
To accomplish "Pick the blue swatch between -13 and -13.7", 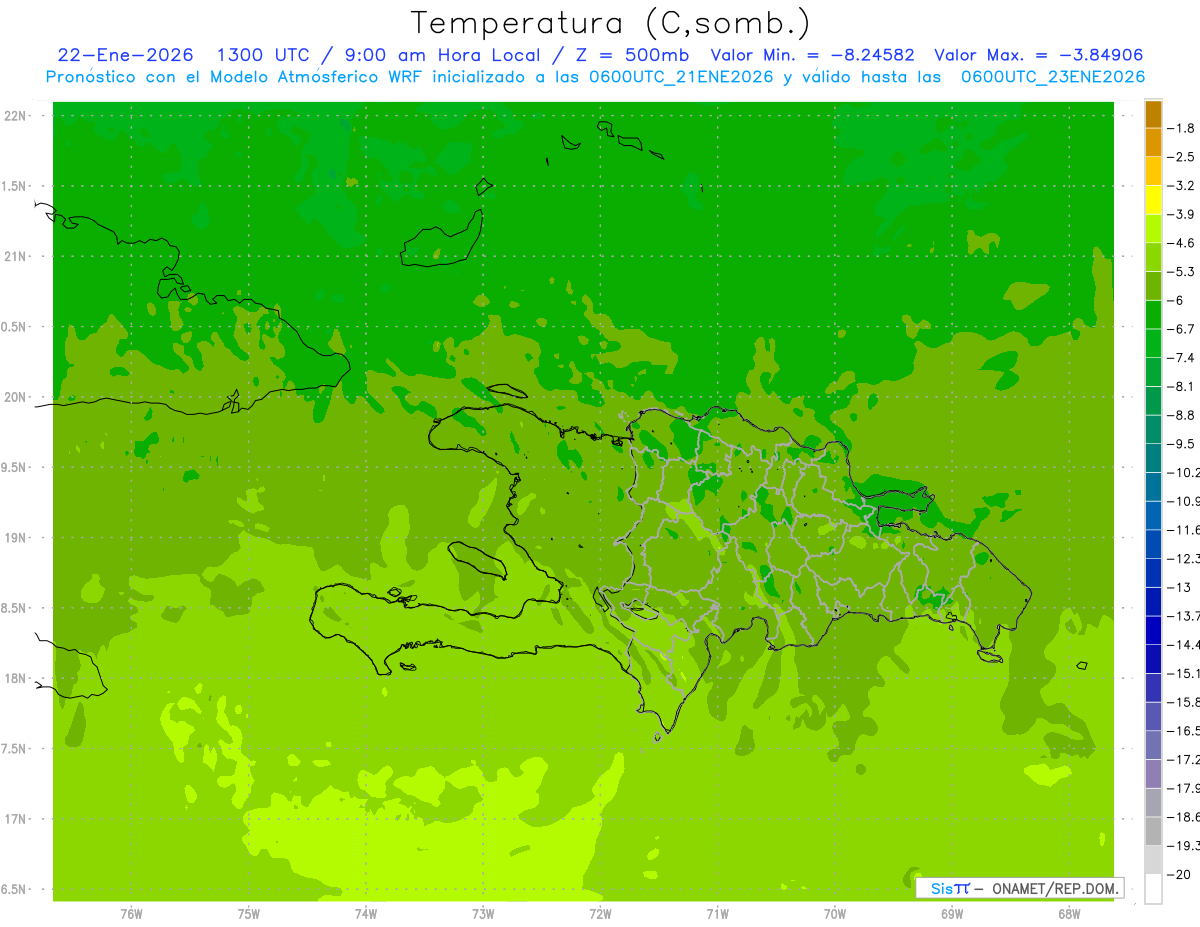I will [x=1153, y=601].
